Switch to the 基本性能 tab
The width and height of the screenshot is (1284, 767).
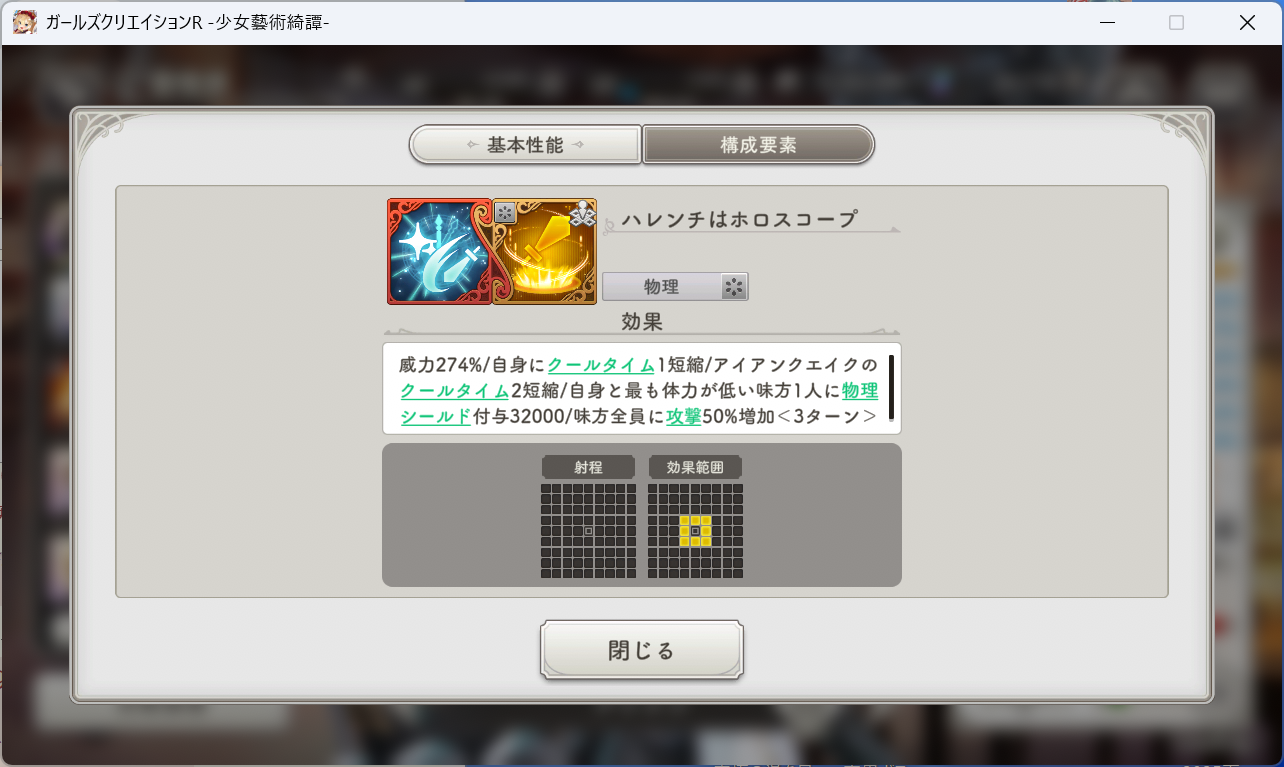coord(525,145)
